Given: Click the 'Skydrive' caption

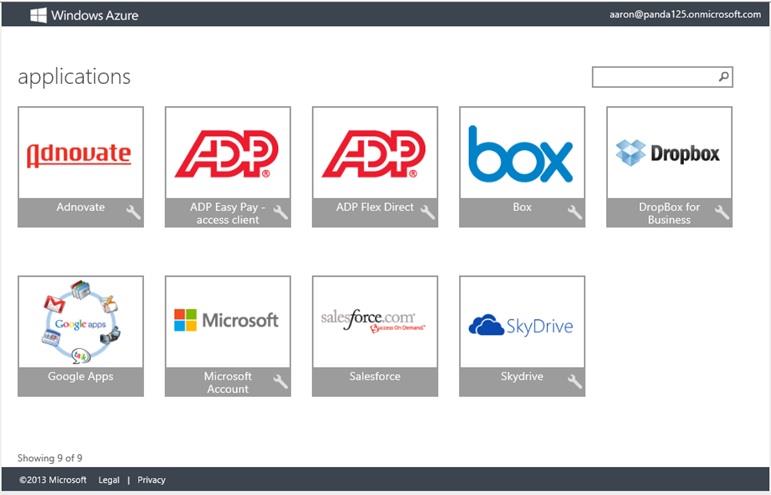Looking at the screenshot, I should [x=522, y=377].
